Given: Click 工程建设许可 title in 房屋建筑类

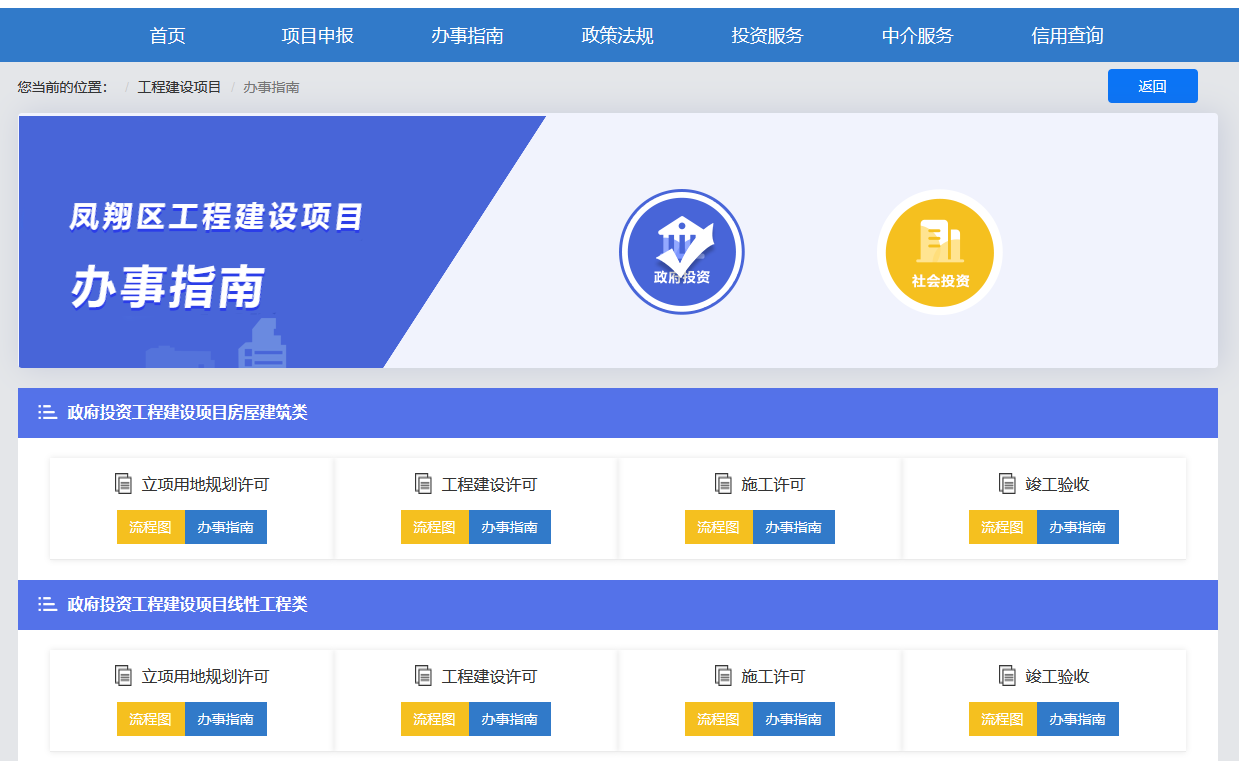Looking at the screenshot, I should click(489, 485).
